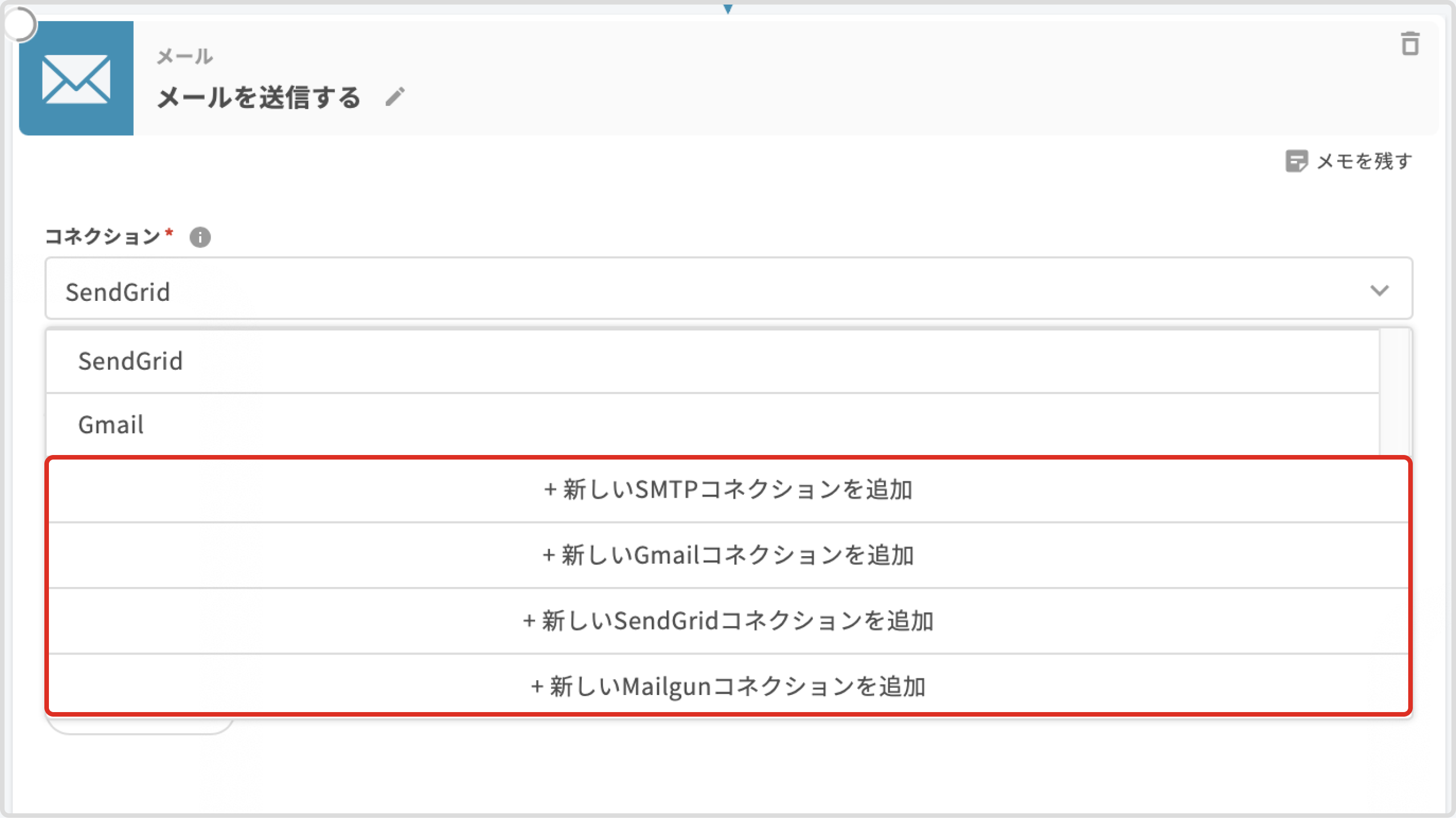
Task: Delete the step with the trash icon
Action: click(x=1410, y=44)
